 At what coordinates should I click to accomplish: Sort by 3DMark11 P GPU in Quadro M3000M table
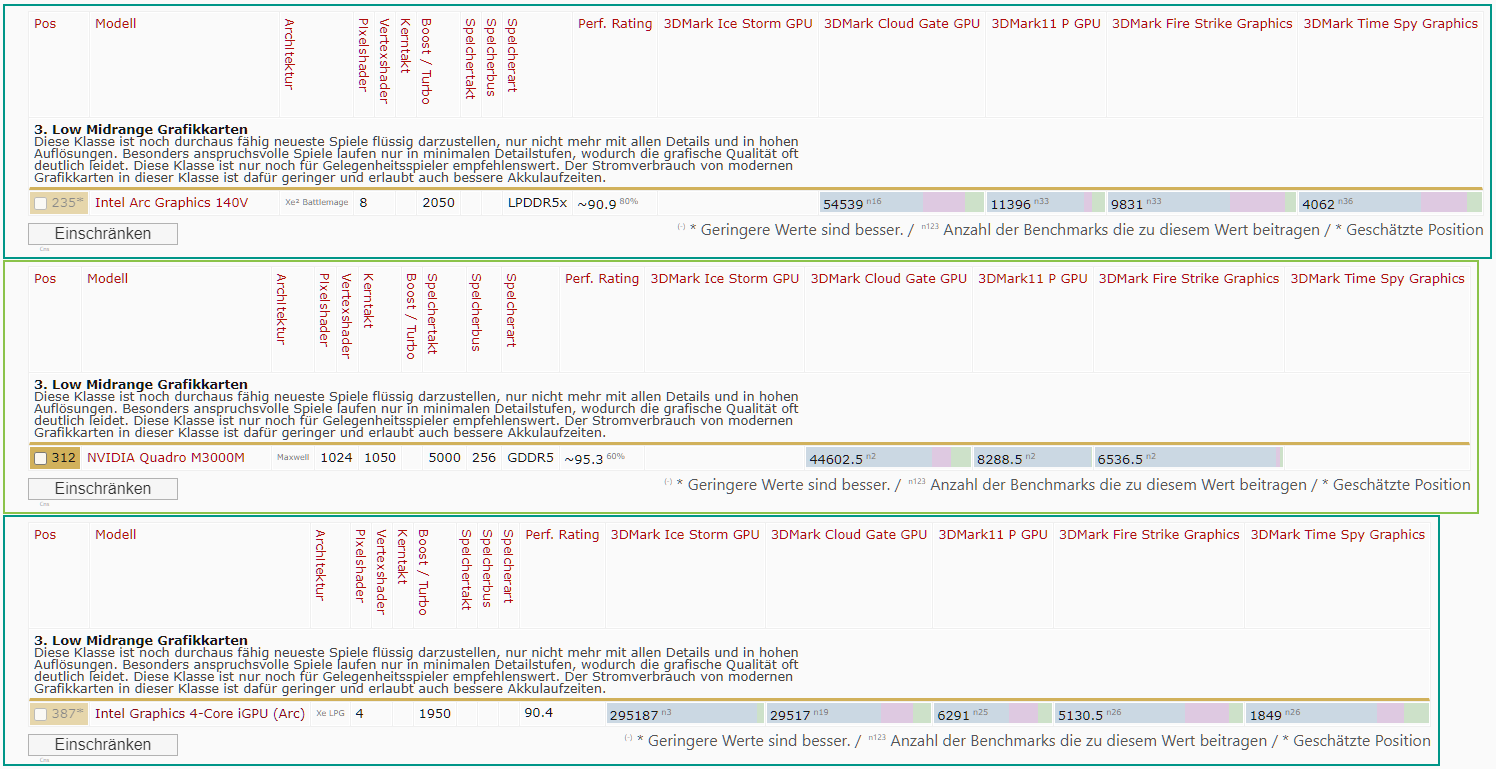click(x=1033, y=279)
